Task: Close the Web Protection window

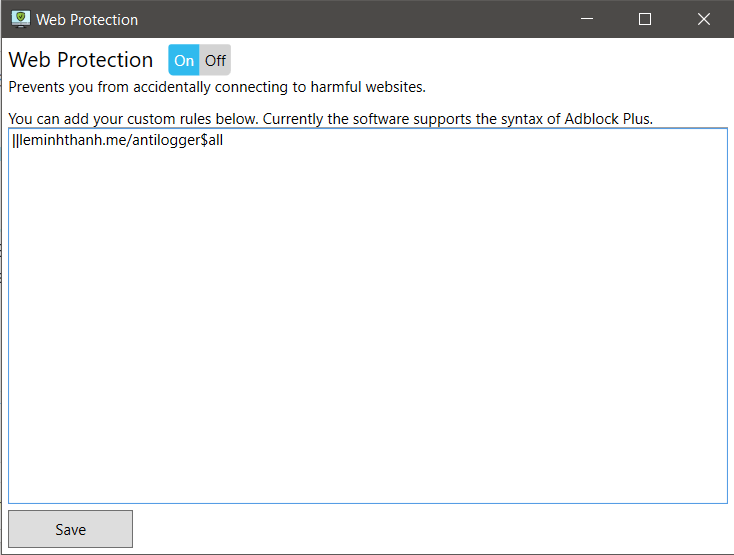Action: coord(703,19)
